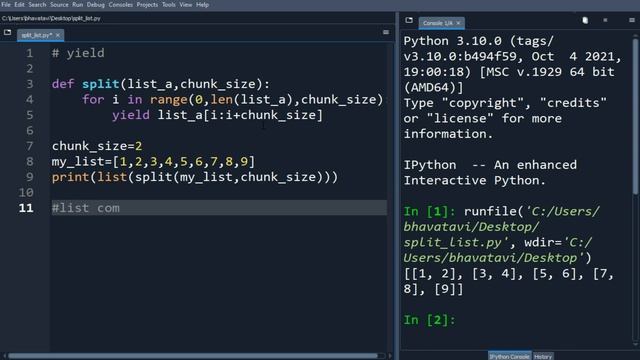Viewport: 640px width, 360px height.
Task: Open the Consoles menu
Action: 120,5
